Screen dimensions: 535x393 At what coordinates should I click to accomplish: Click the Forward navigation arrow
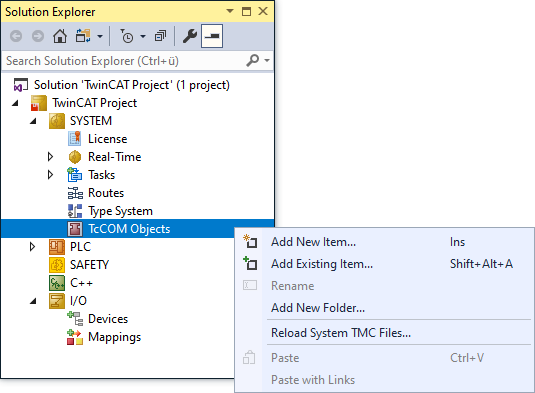[x=38, y=36]
